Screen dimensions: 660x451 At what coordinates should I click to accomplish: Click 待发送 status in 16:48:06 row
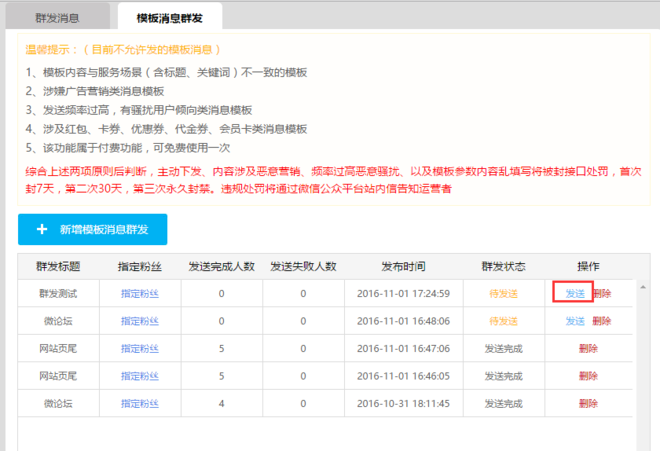pos(503,321)
